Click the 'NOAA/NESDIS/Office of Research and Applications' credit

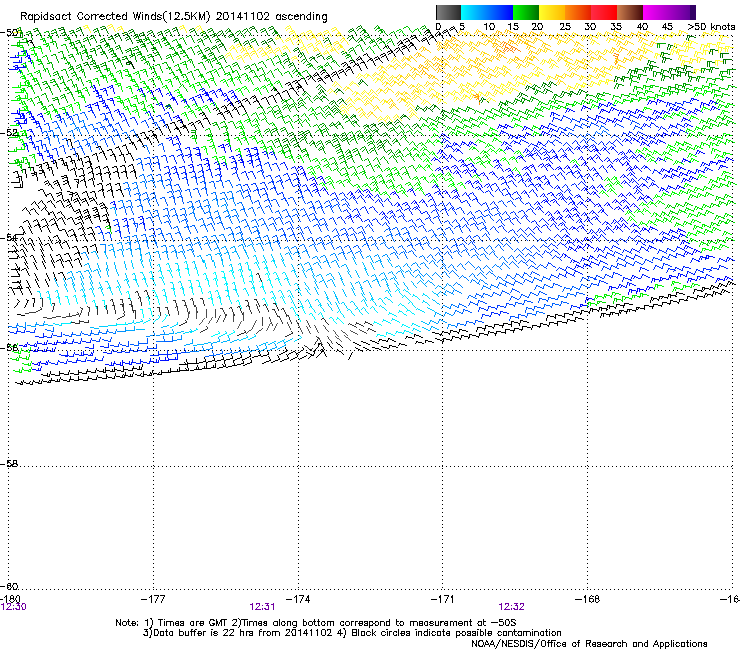pos(589,644)
